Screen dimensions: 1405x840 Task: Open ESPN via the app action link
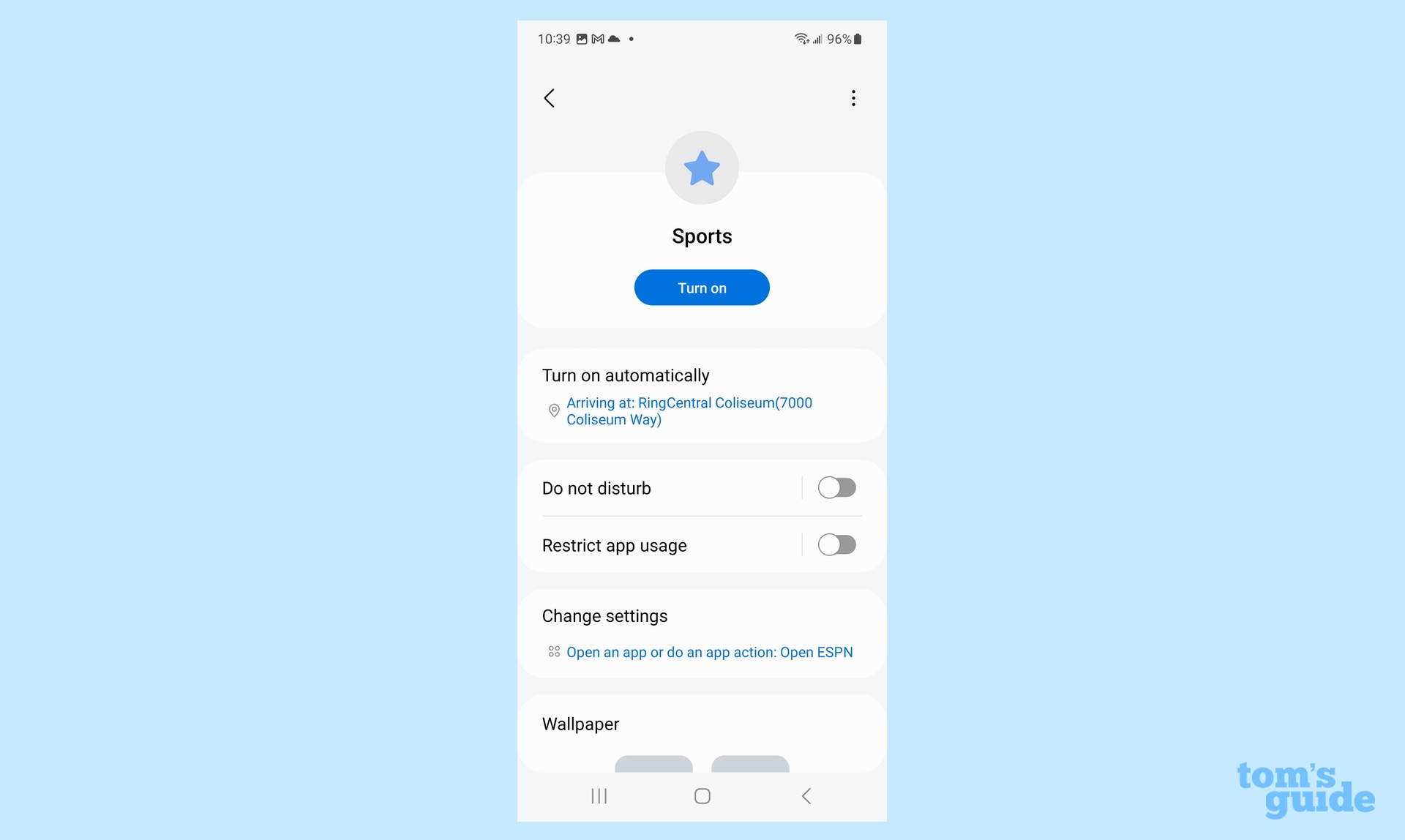point(709,651)
